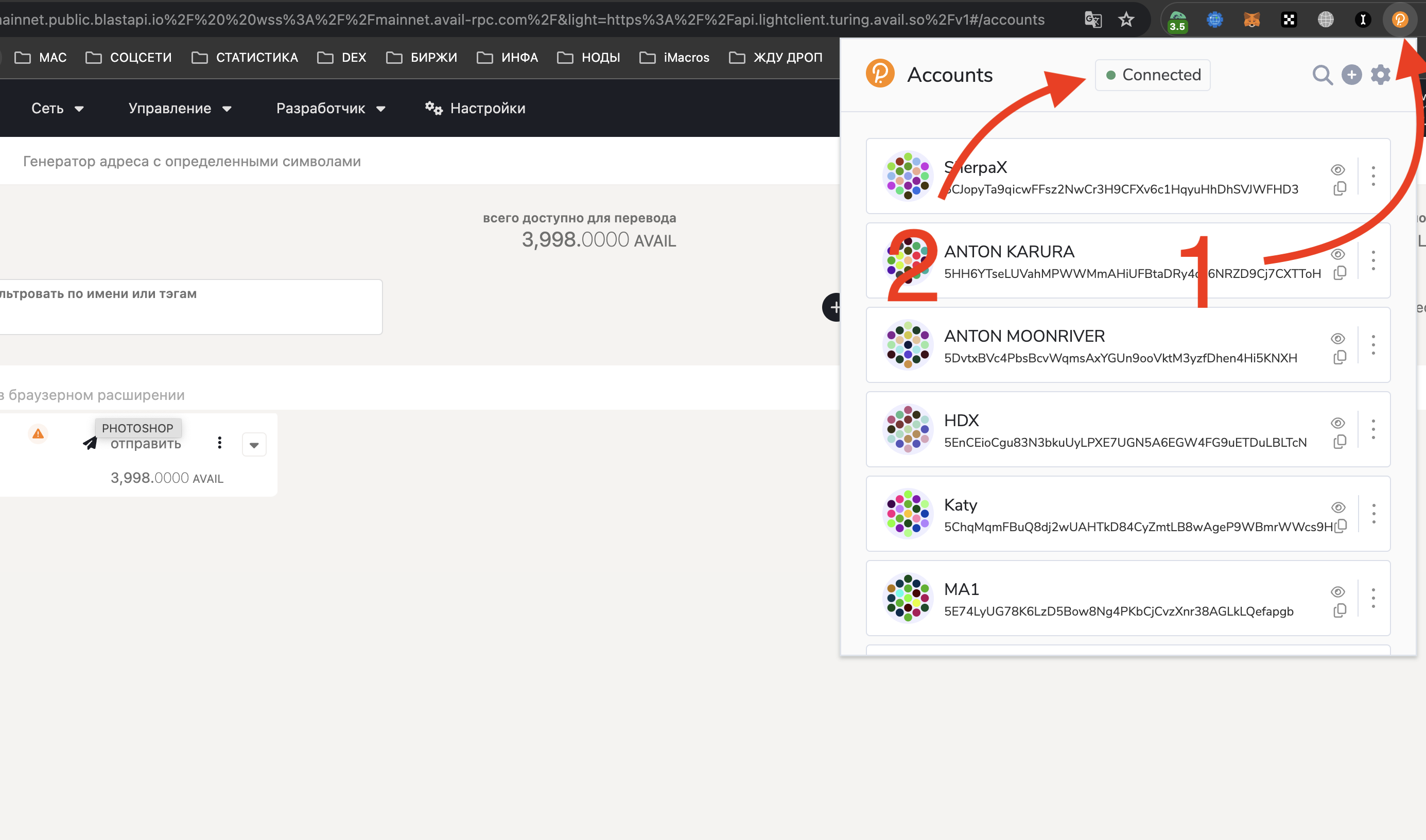Open the MetaMask fox extension
This screenshot has height=840, width=1426.
(x=1251, y=20)
